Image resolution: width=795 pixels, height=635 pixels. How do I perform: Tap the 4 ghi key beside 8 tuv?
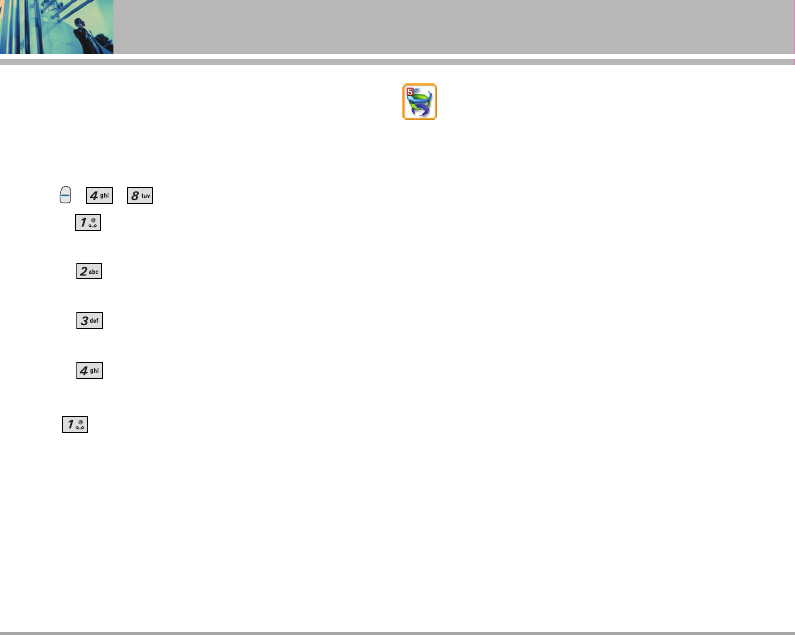click(99, 195)
